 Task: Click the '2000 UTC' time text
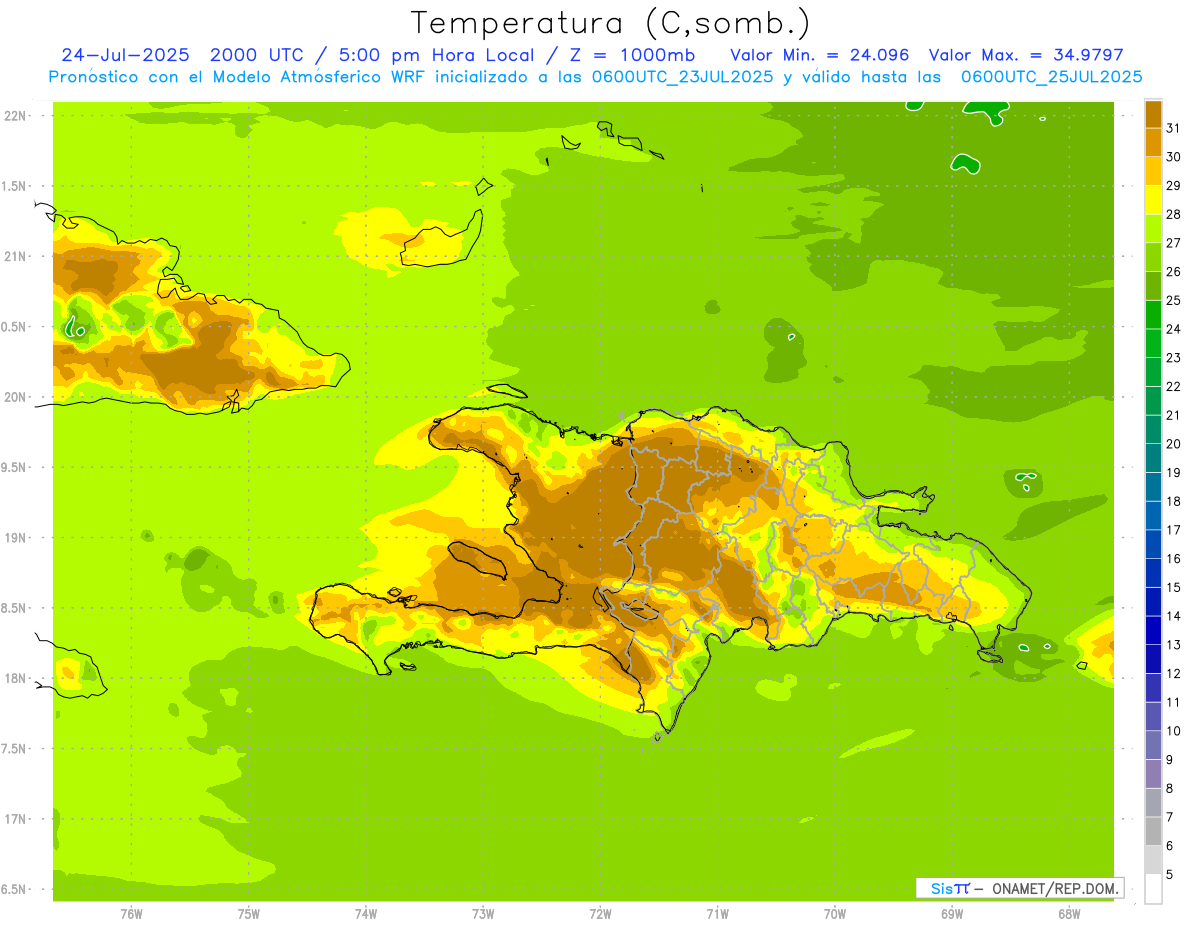pyautogui.click(x=256, y=55)
